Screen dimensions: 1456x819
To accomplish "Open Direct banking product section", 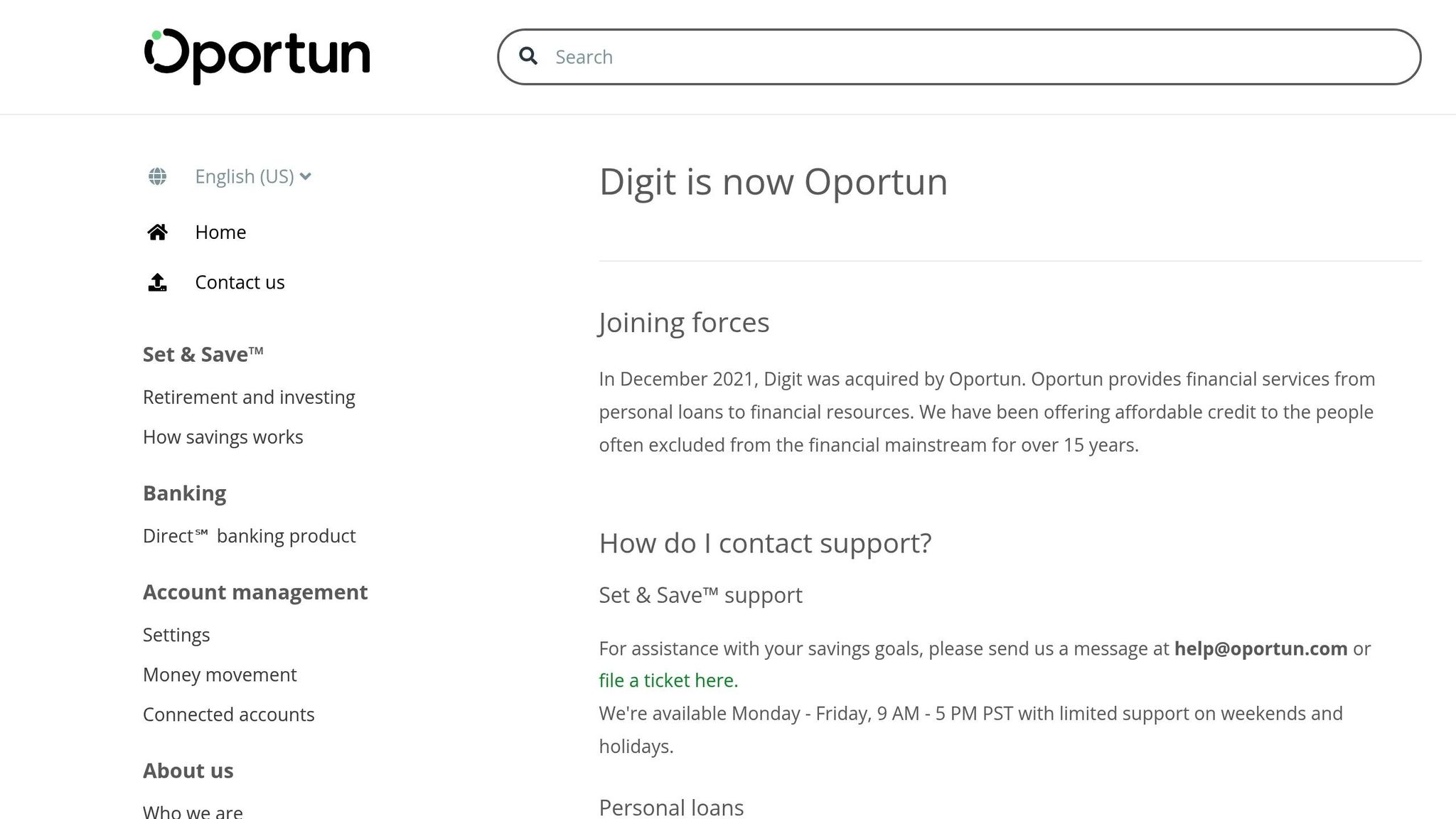I will [250, 536].
